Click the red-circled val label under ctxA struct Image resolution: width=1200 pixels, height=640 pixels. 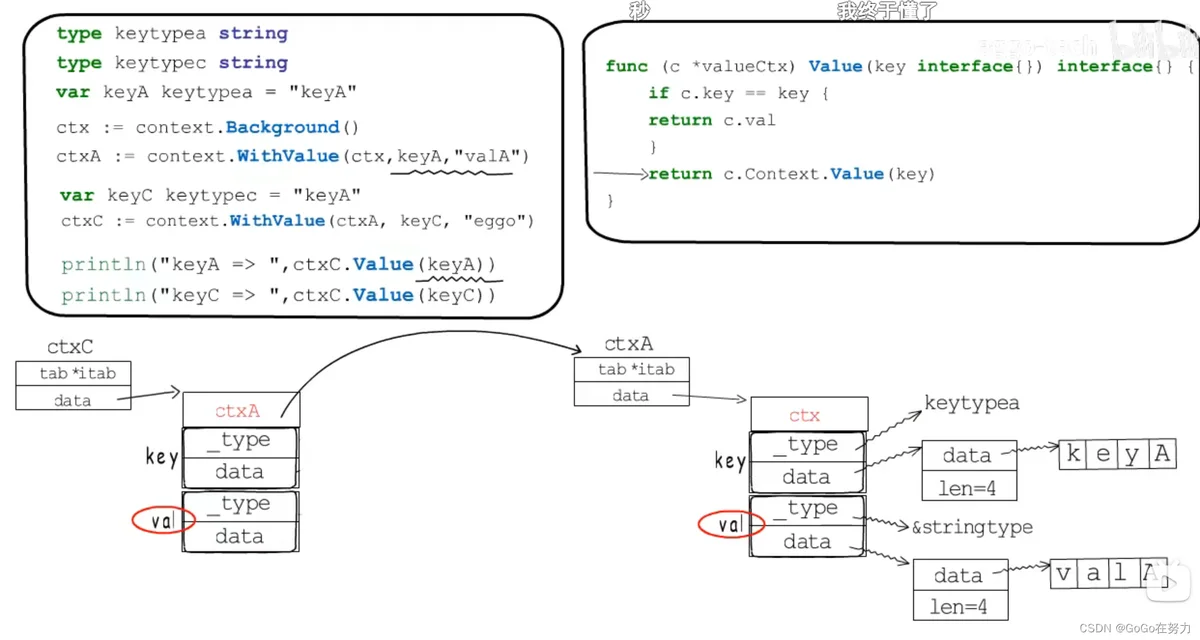(x=731, y=524)
